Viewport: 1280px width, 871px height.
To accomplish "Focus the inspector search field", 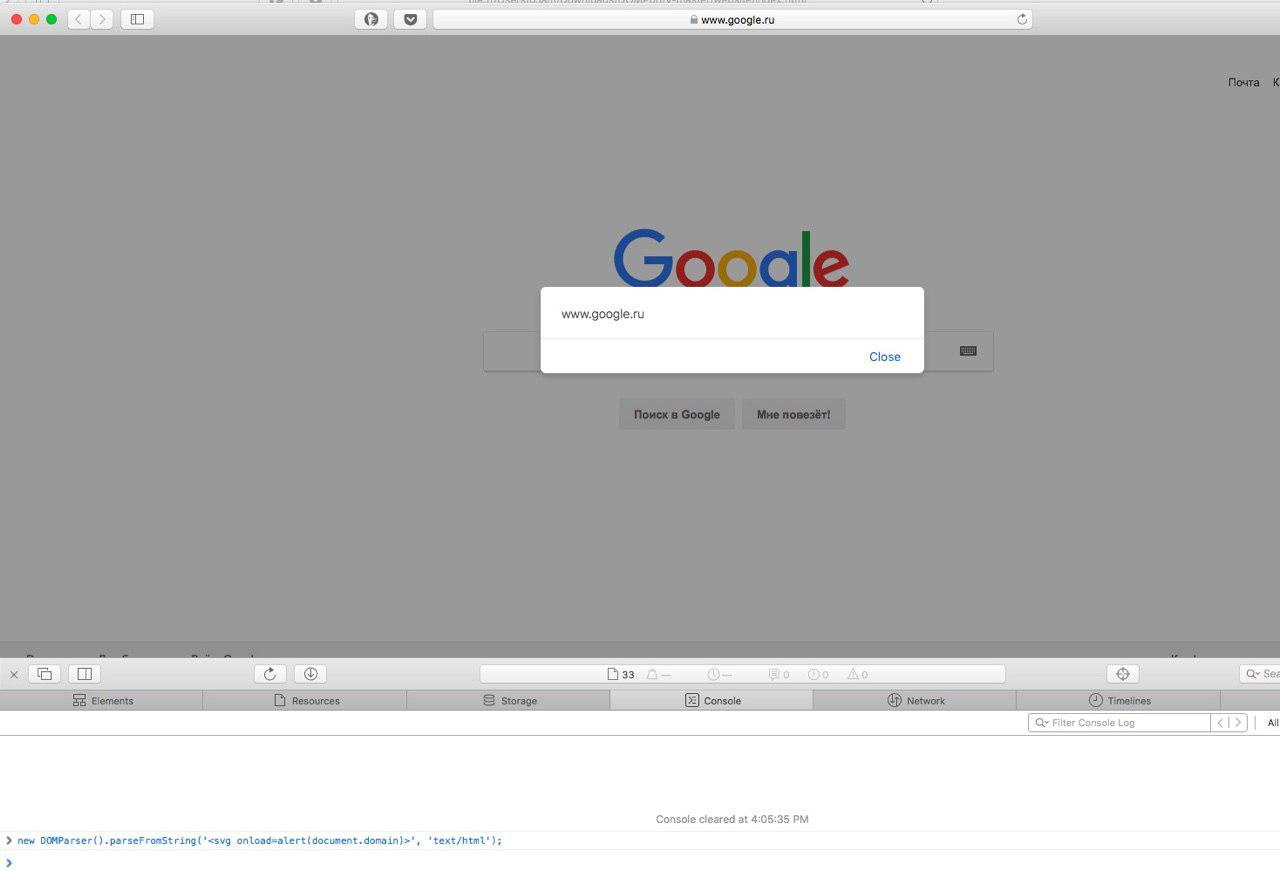I will 1260,674.
